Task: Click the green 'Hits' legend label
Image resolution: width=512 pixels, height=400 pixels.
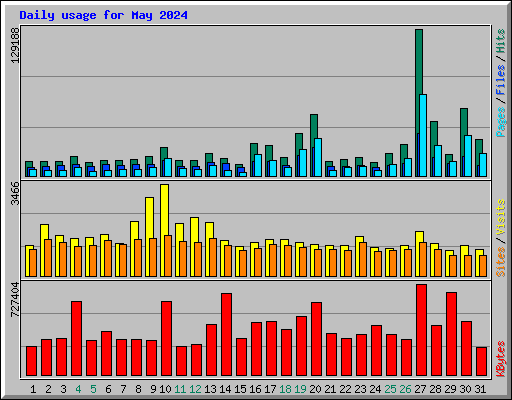Action: click(x=501, y=41)
